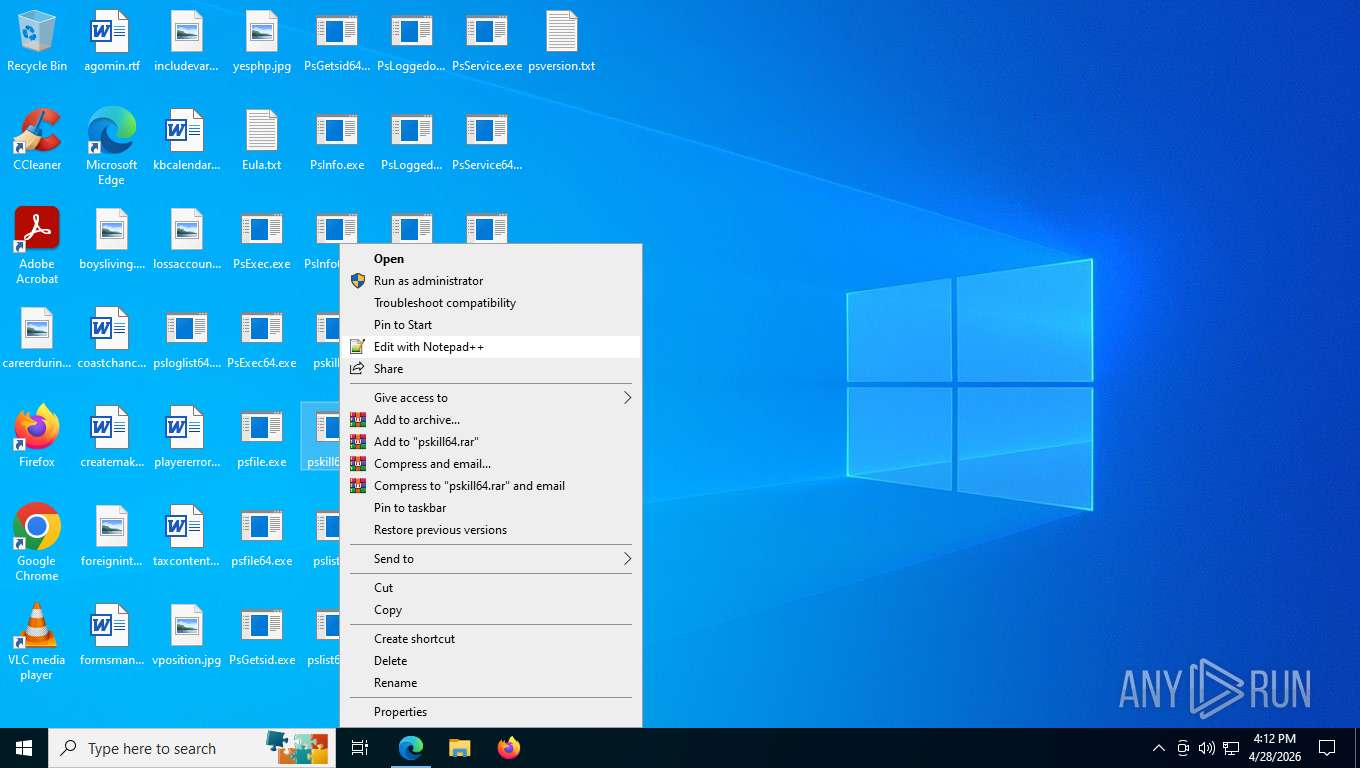
Task: Select the includevar image file
Action: 187,42
